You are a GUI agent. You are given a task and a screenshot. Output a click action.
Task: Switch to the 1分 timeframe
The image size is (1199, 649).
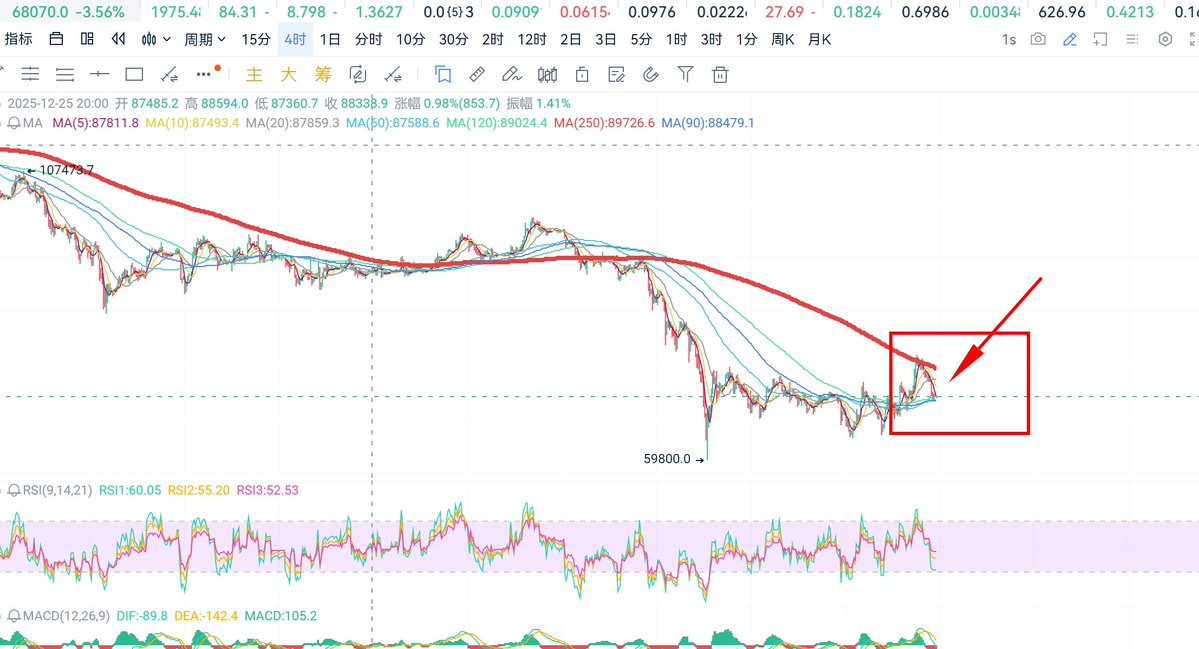(x=746, y=39)
